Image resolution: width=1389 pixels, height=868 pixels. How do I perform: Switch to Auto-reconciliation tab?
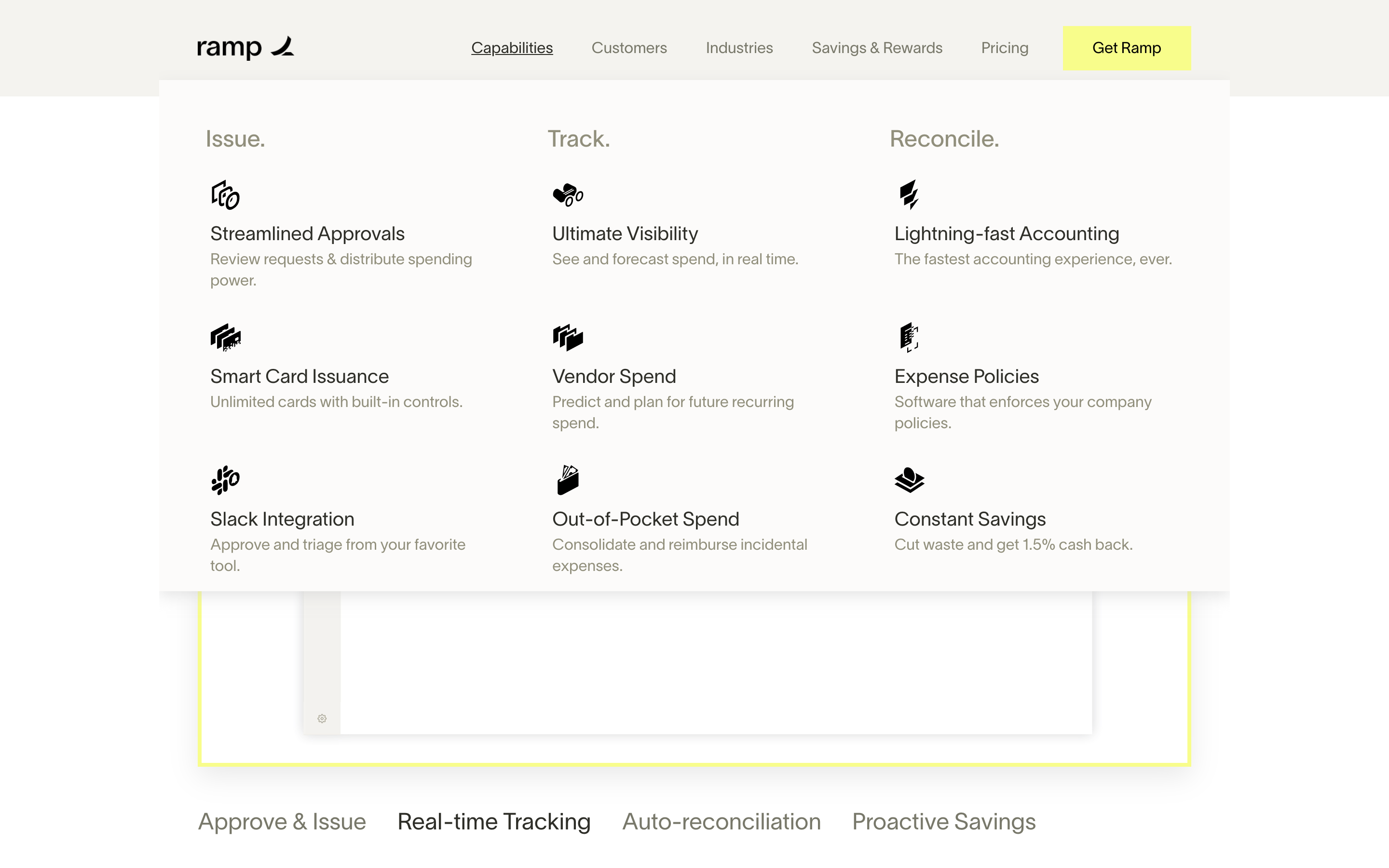(721, 822)
